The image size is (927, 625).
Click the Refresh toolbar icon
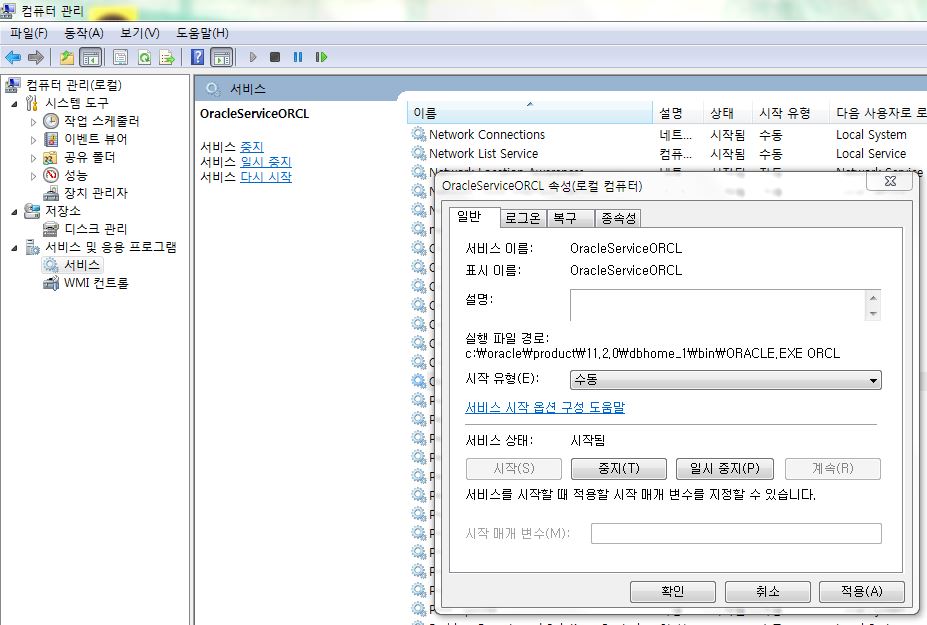[144, 57]
